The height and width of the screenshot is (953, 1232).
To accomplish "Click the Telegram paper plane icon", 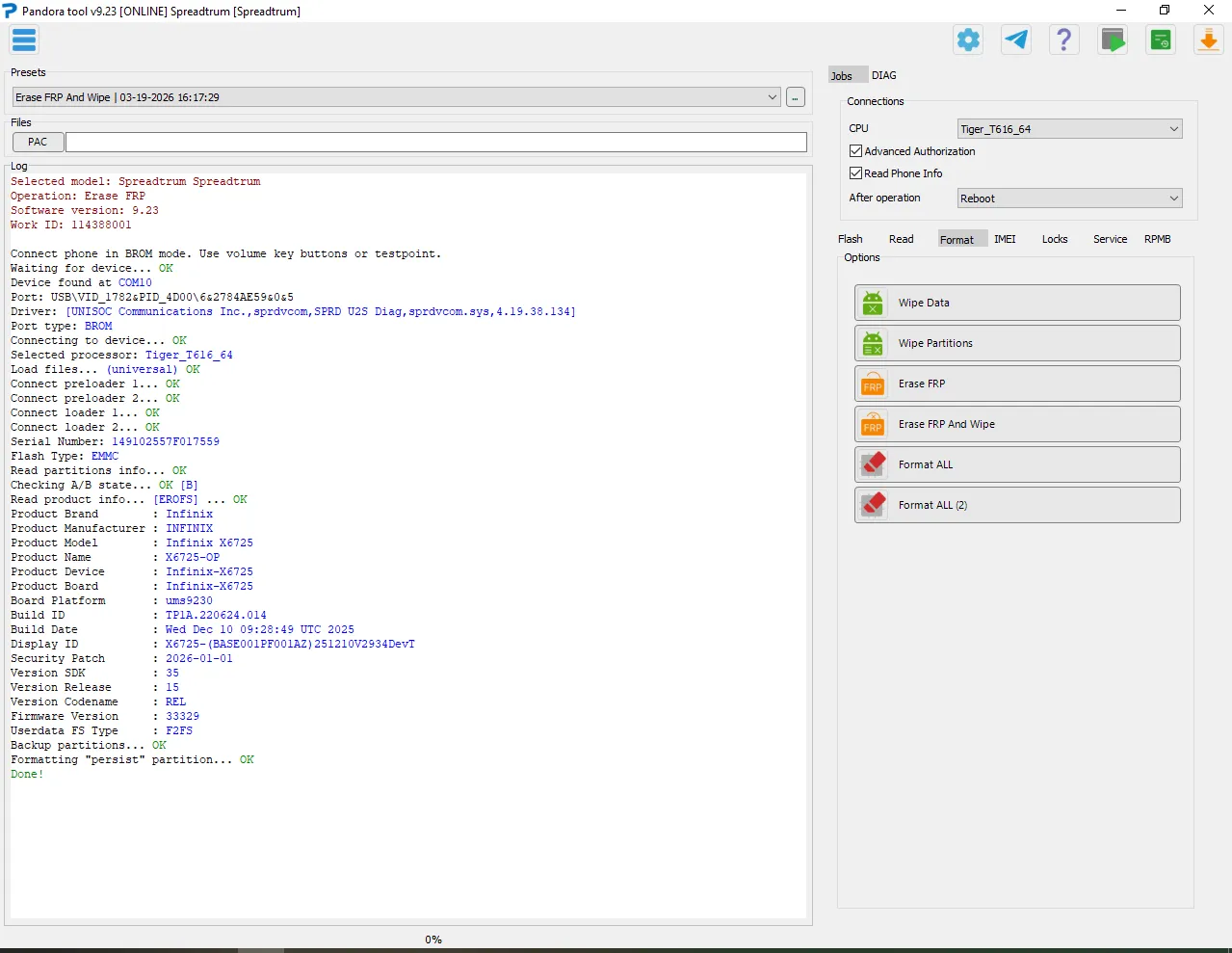I will 1016,40.
